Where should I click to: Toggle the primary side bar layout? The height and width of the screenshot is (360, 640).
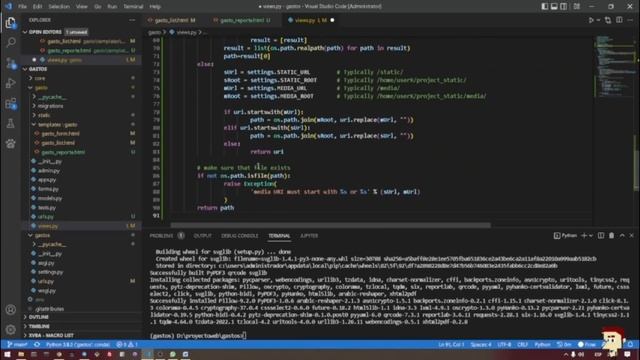coord(545,7)
